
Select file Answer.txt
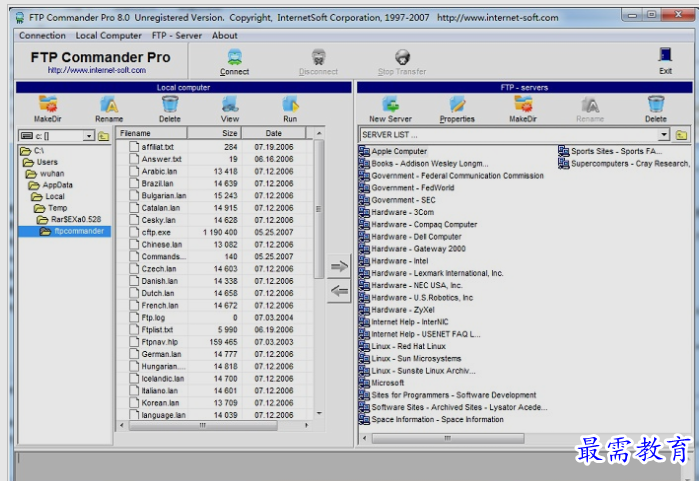coord(156,159)
